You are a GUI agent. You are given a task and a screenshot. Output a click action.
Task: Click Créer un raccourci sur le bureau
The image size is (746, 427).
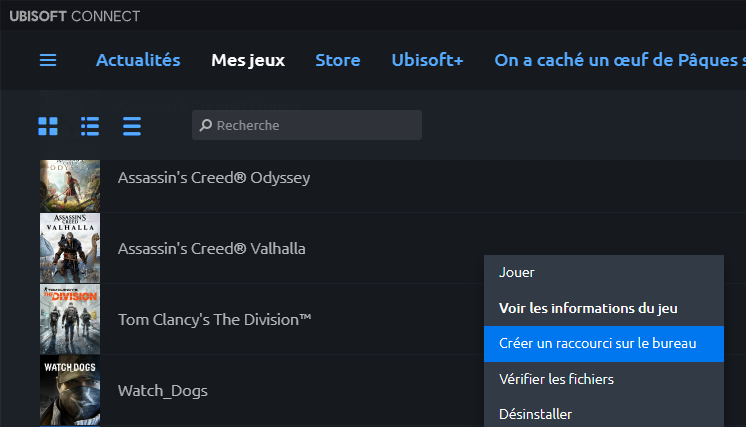click(597, 343)
